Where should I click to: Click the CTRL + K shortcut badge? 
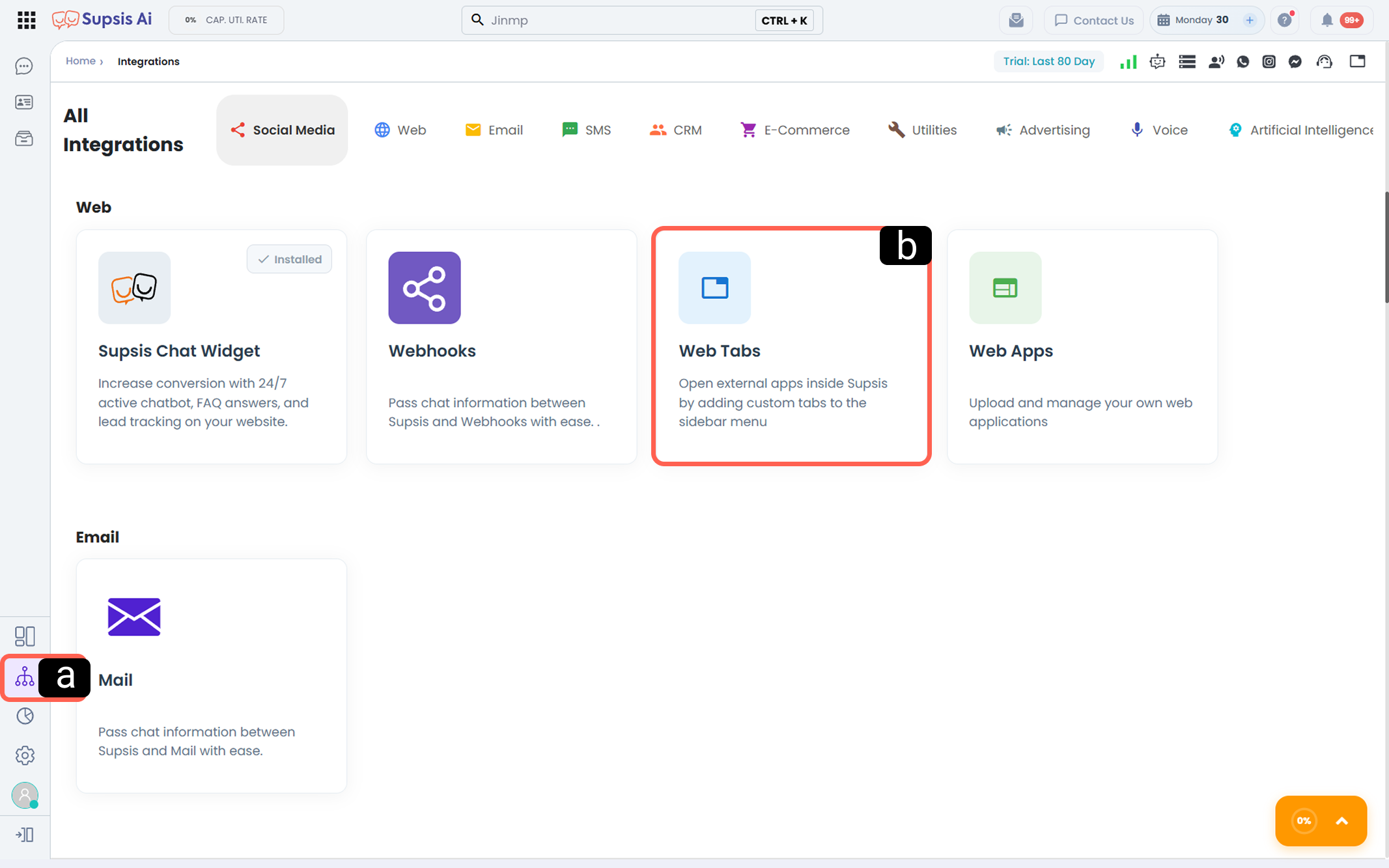(x=784, y=20)
